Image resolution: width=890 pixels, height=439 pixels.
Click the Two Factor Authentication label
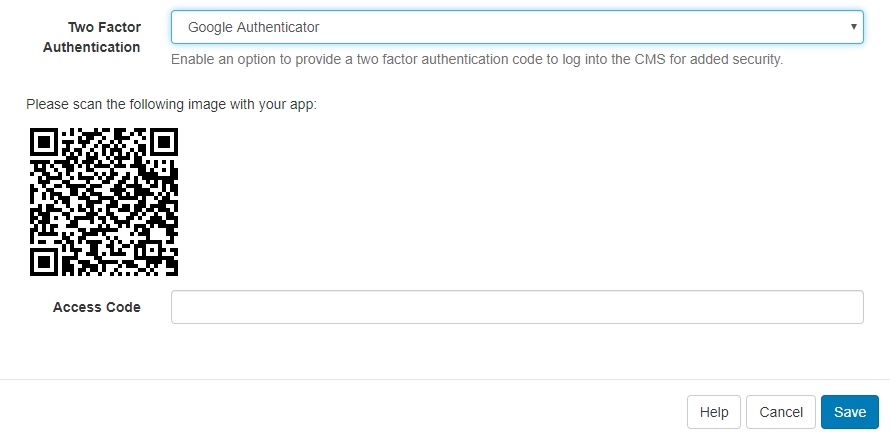104,37
